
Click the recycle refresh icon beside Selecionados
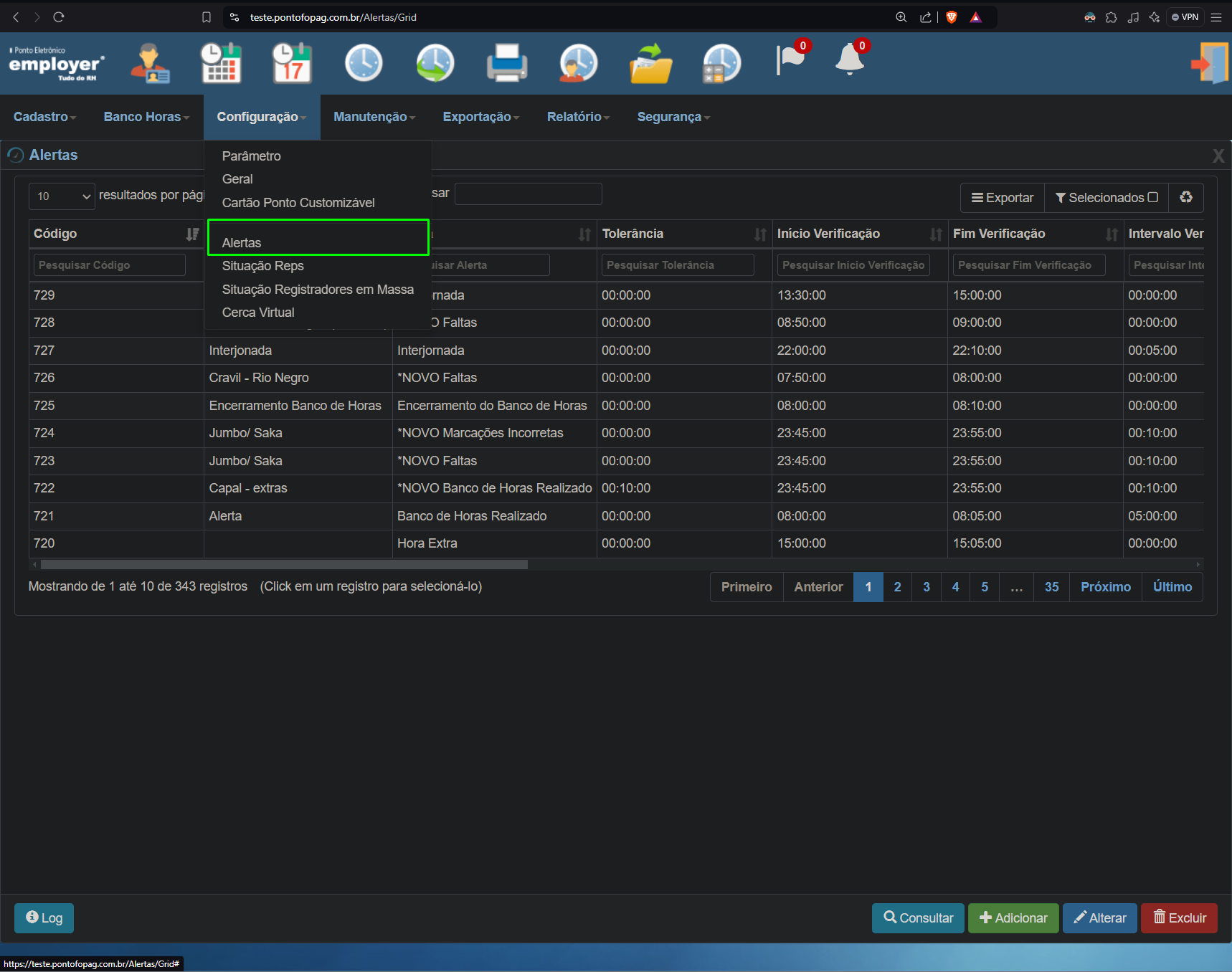[1186, 197]
